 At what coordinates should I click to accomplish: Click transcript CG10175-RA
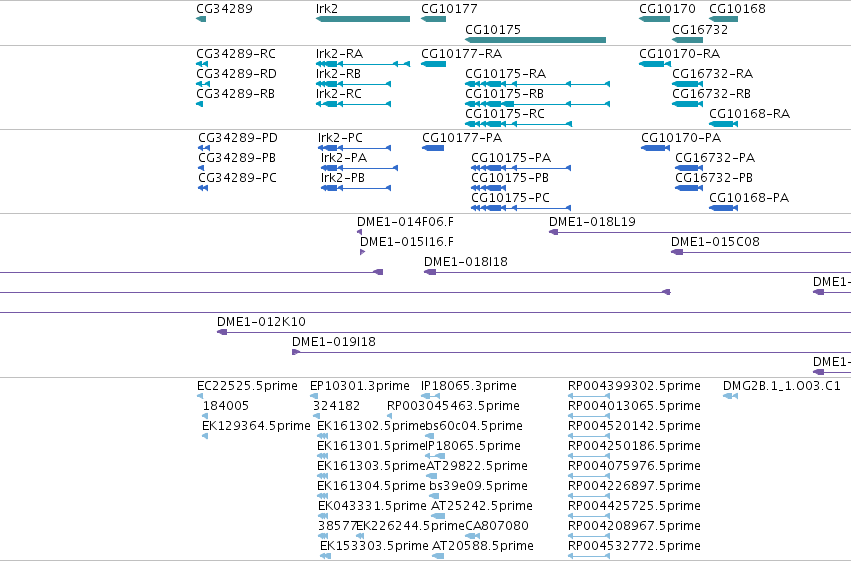[505, 74]
